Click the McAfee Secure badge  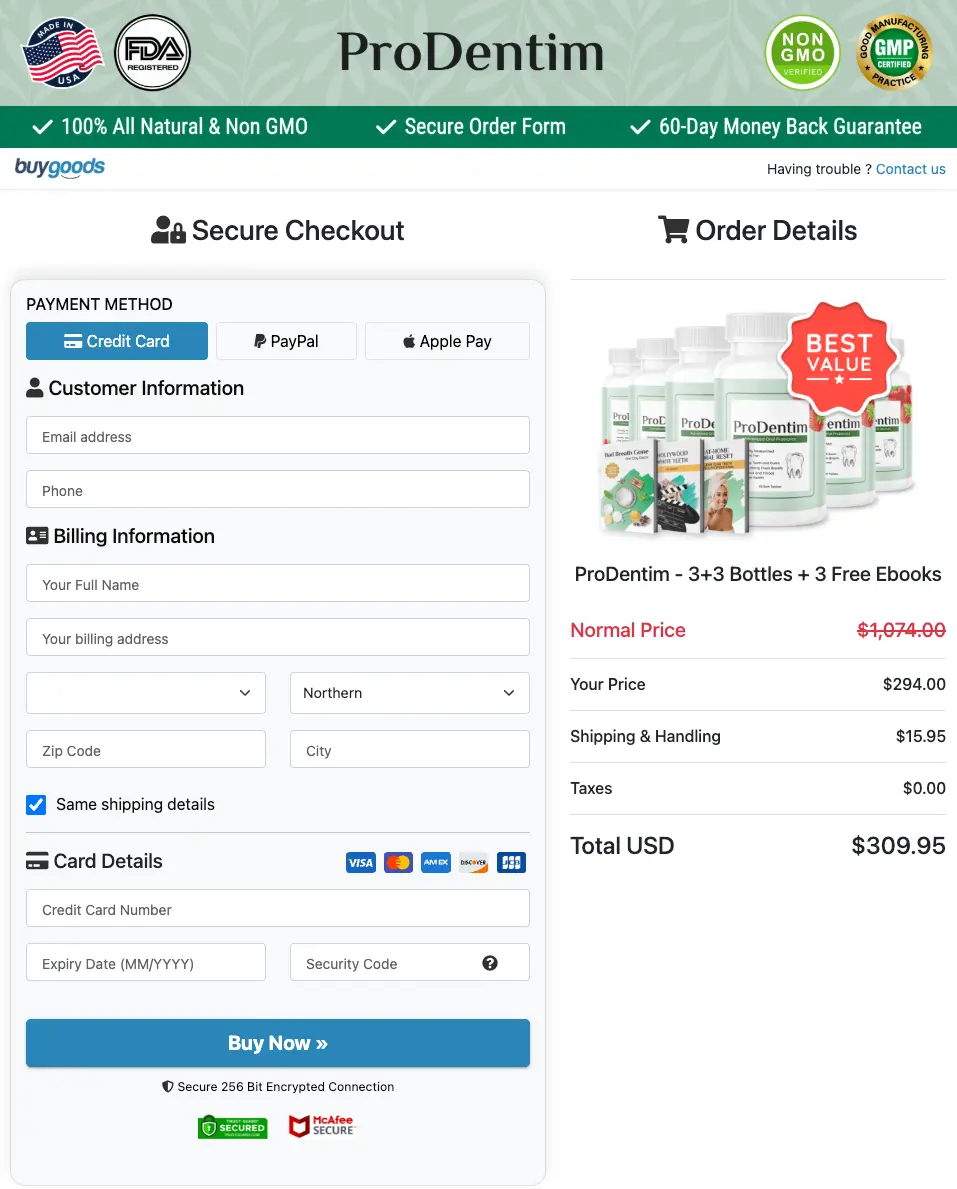click(x=322, y=1125)
